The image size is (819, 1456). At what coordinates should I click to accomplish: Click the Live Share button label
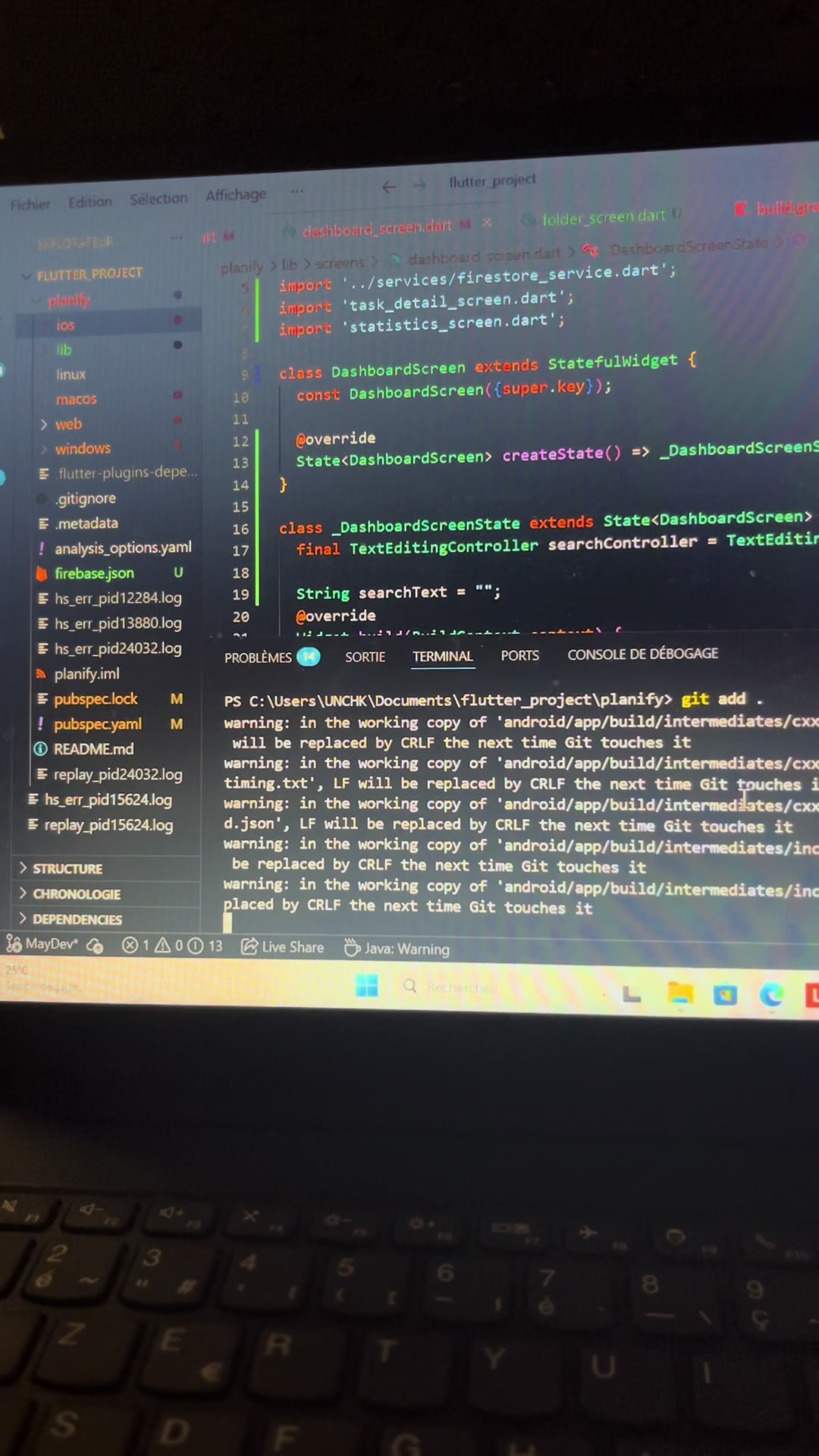(293, 947)
